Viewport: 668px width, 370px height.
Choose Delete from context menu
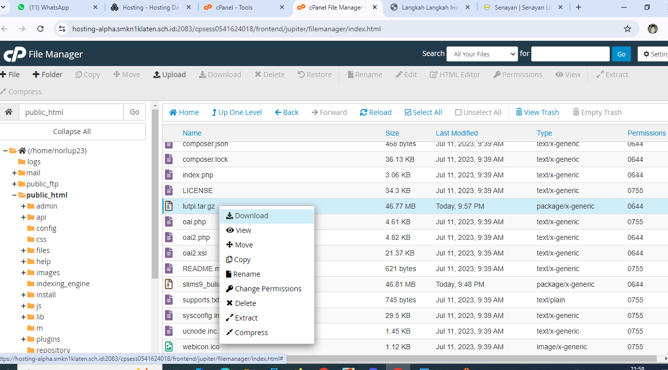pyautogui.click(x=267, y=303)
